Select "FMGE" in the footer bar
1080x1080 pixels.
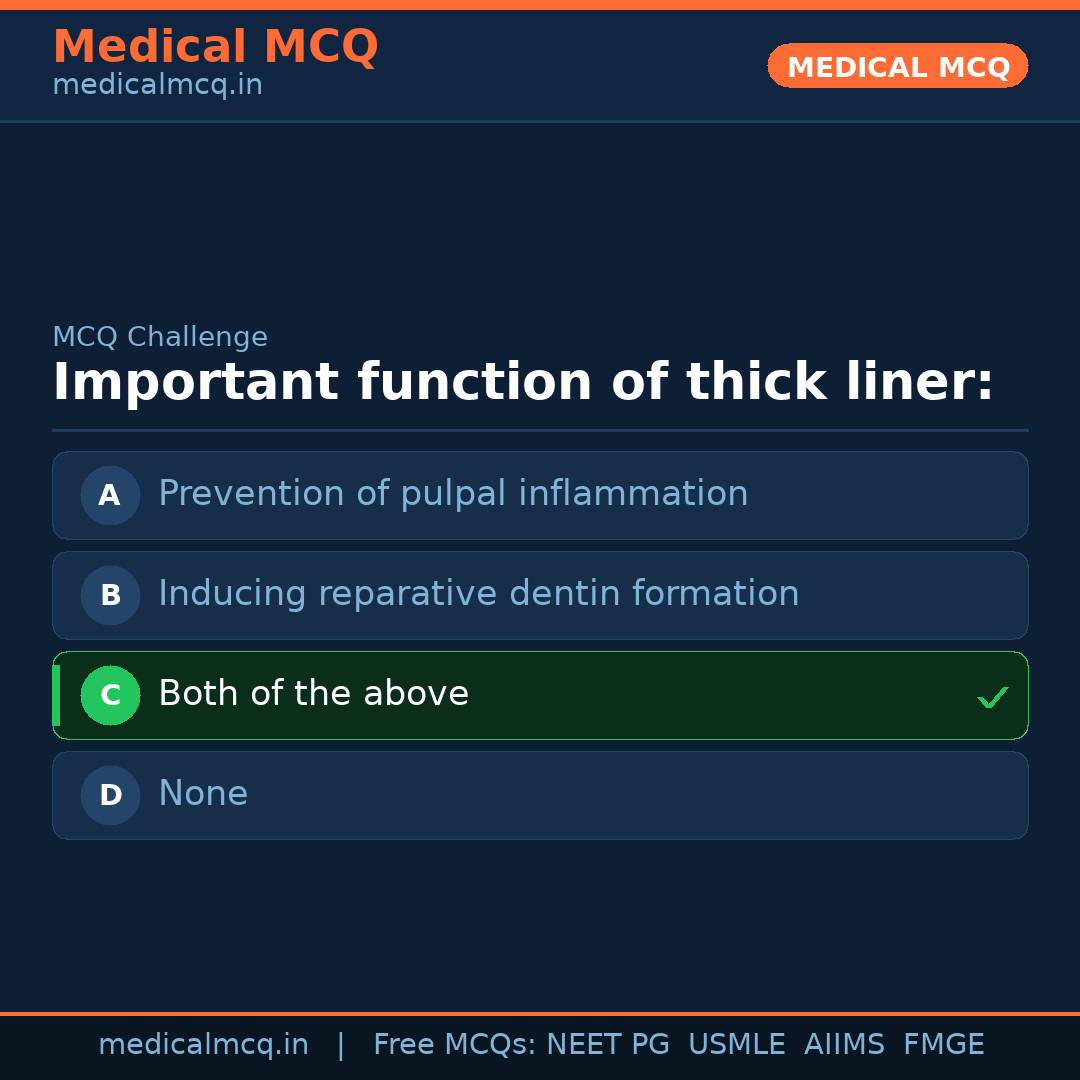pos(943,1045)
